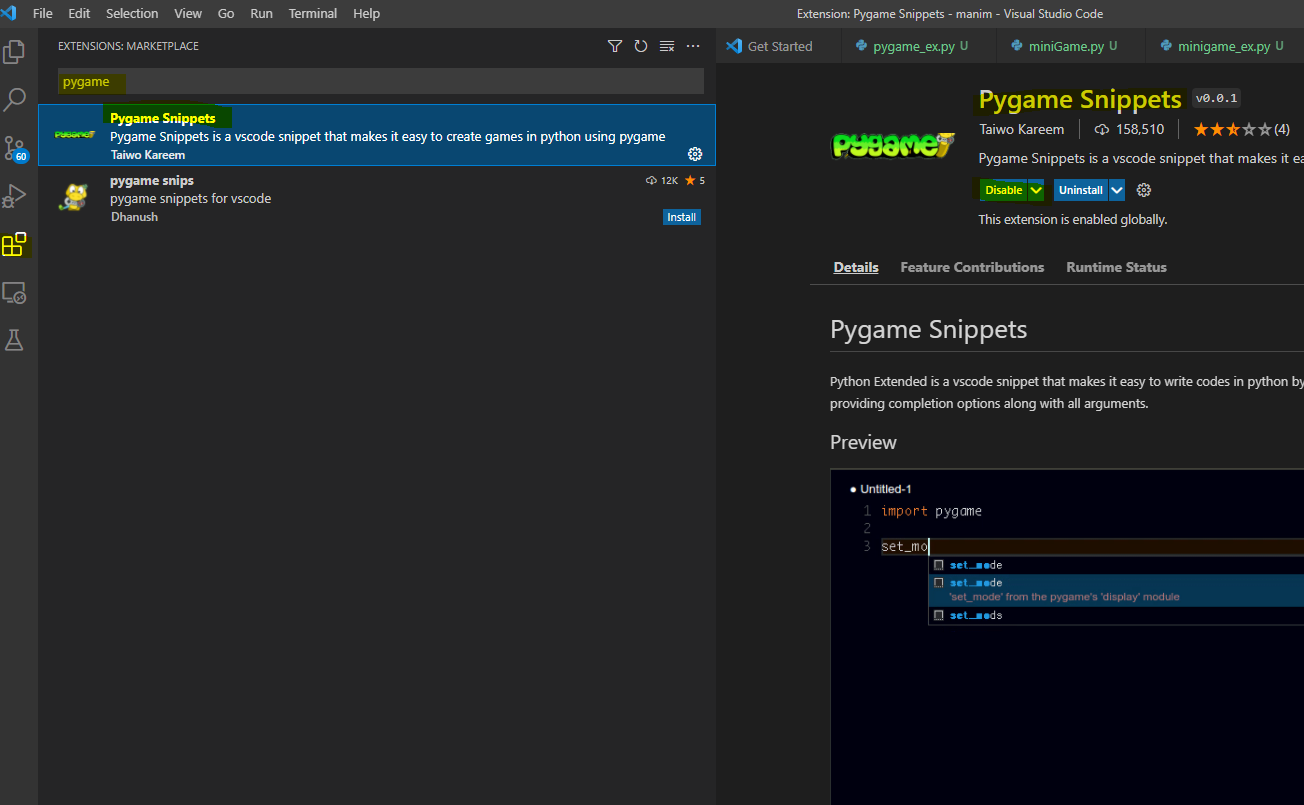Expand the Disable dropdown arrow
1304x805 pixels.
click(x=1036, y=190)
